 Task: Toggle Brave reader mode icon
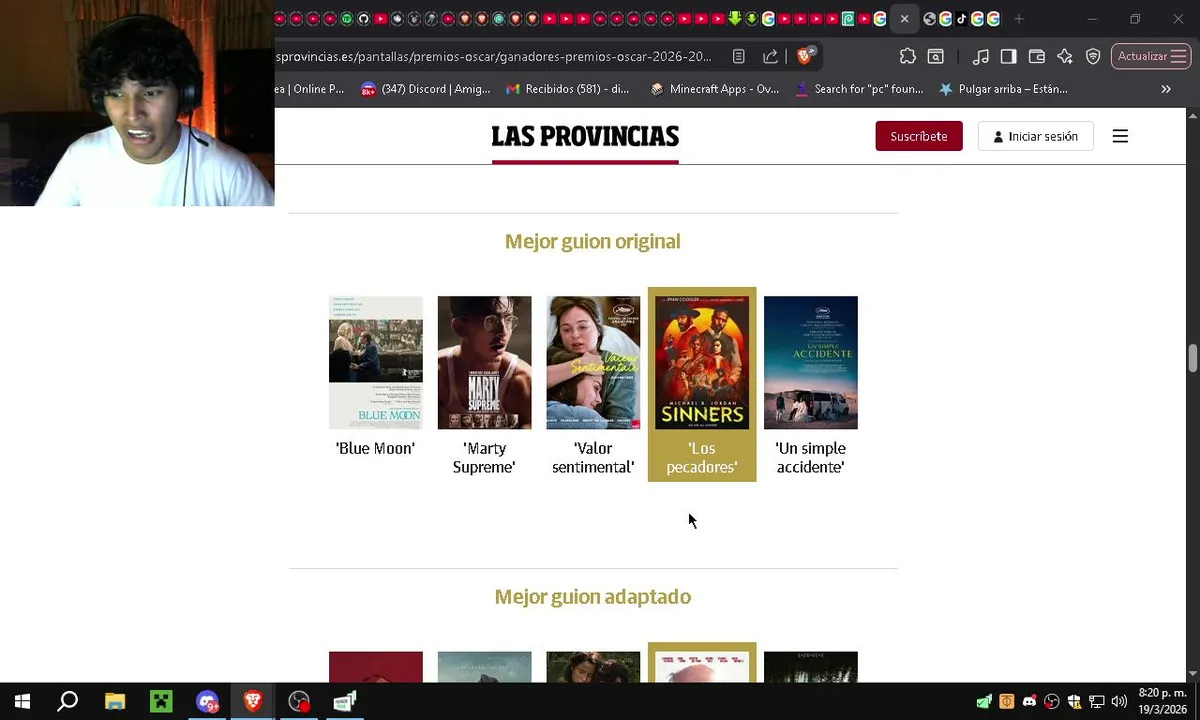coord(739,56)
